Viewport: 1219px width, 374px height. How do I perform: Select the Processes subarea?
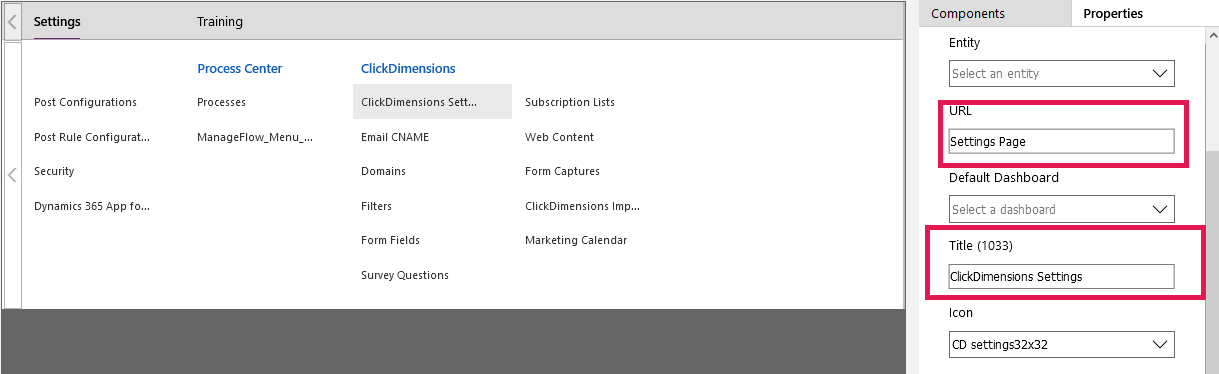221,102
